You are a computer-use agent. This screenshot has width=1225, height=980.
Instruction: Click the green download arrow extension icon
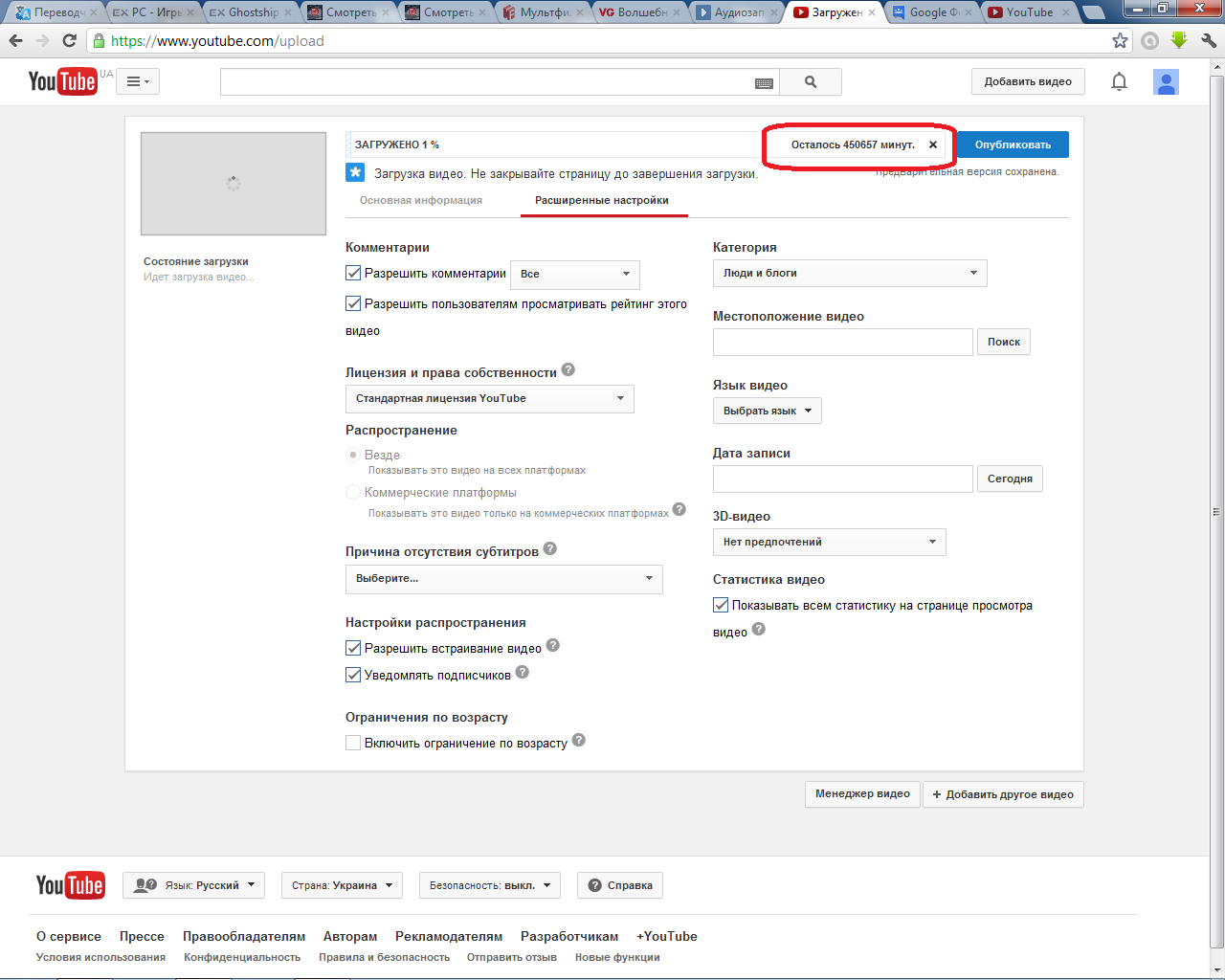click(1179, 40)
